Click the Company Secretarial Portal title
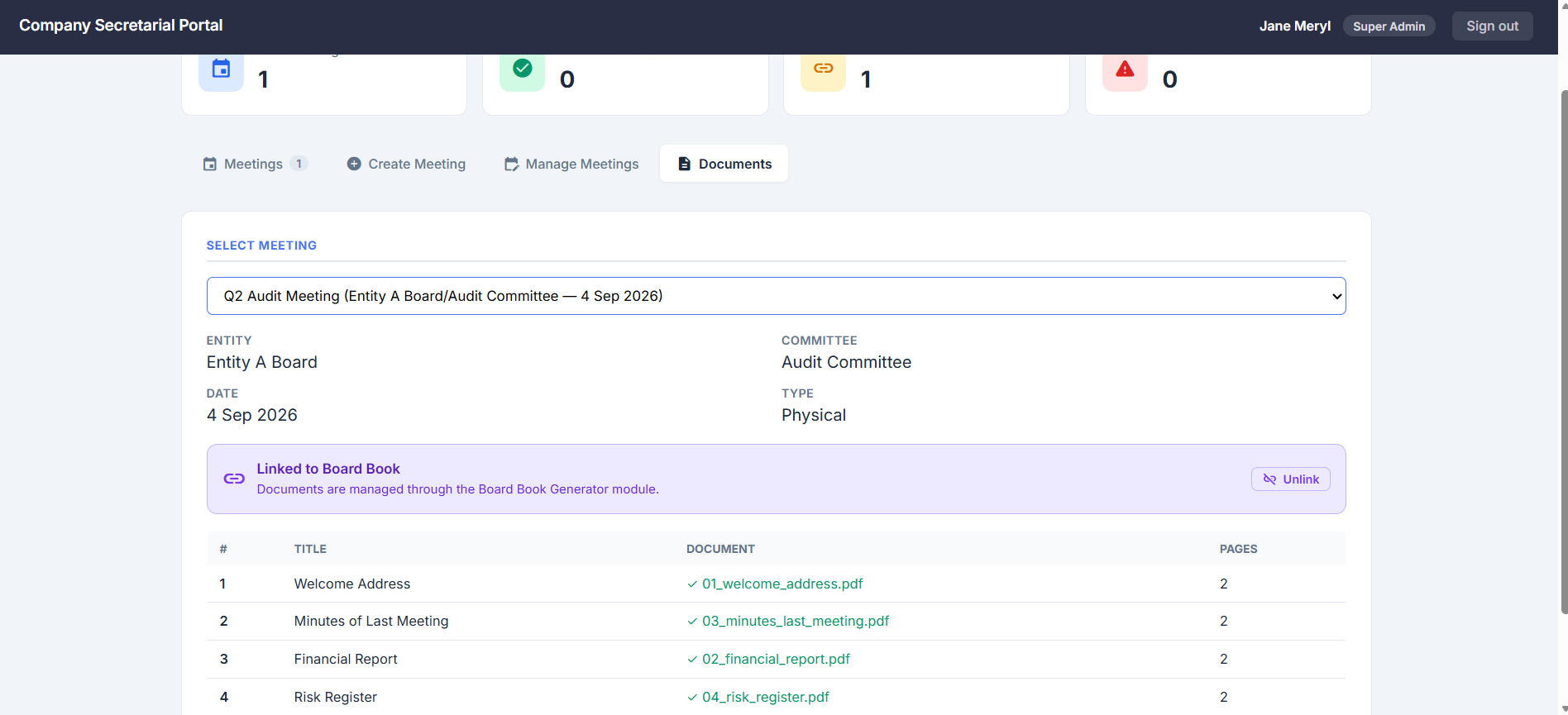The image size is (1568, 715). point(121,25)
